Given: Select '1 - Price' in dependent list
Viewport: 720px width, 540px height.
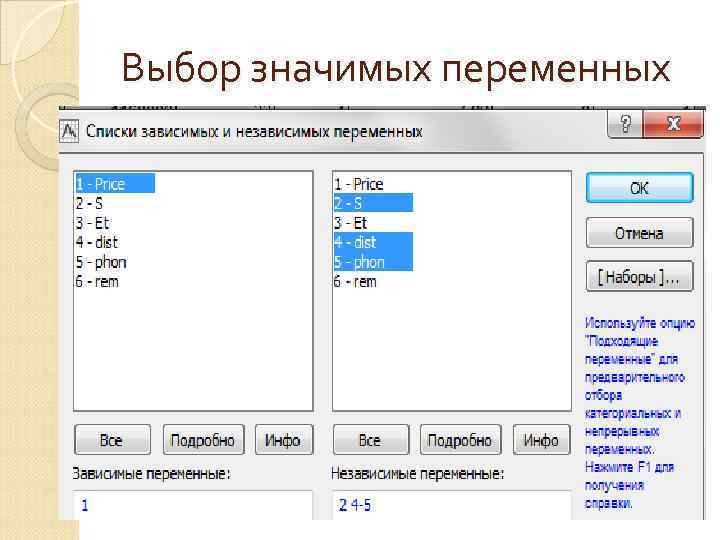Looking at the screenshot, I should tap(115, 184).
